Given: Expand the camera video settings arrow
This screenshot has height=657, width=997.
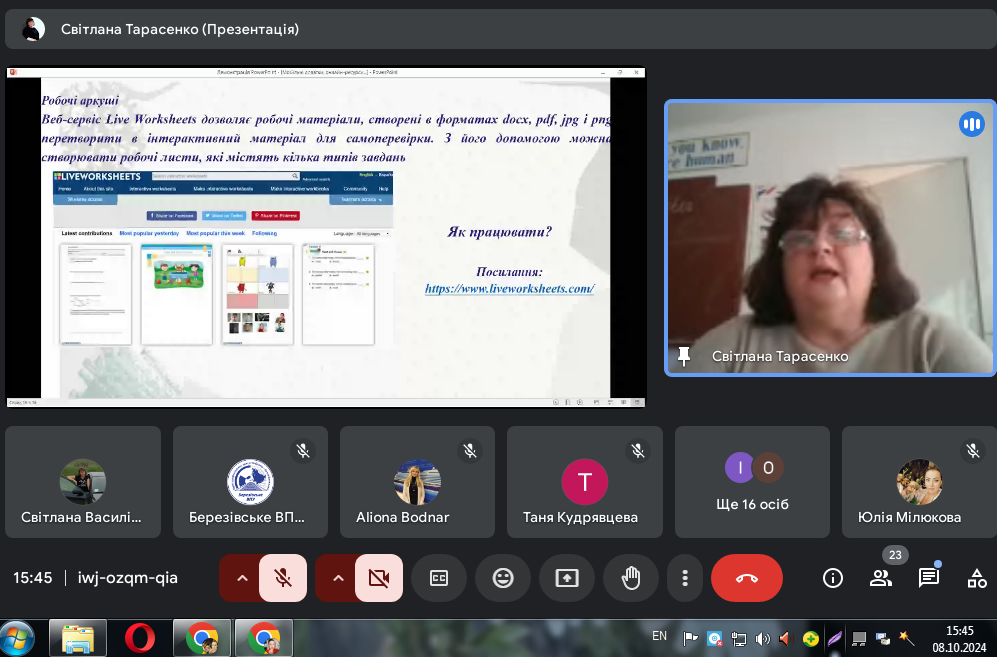Looking at the screenshot, I should coord(337,578).
